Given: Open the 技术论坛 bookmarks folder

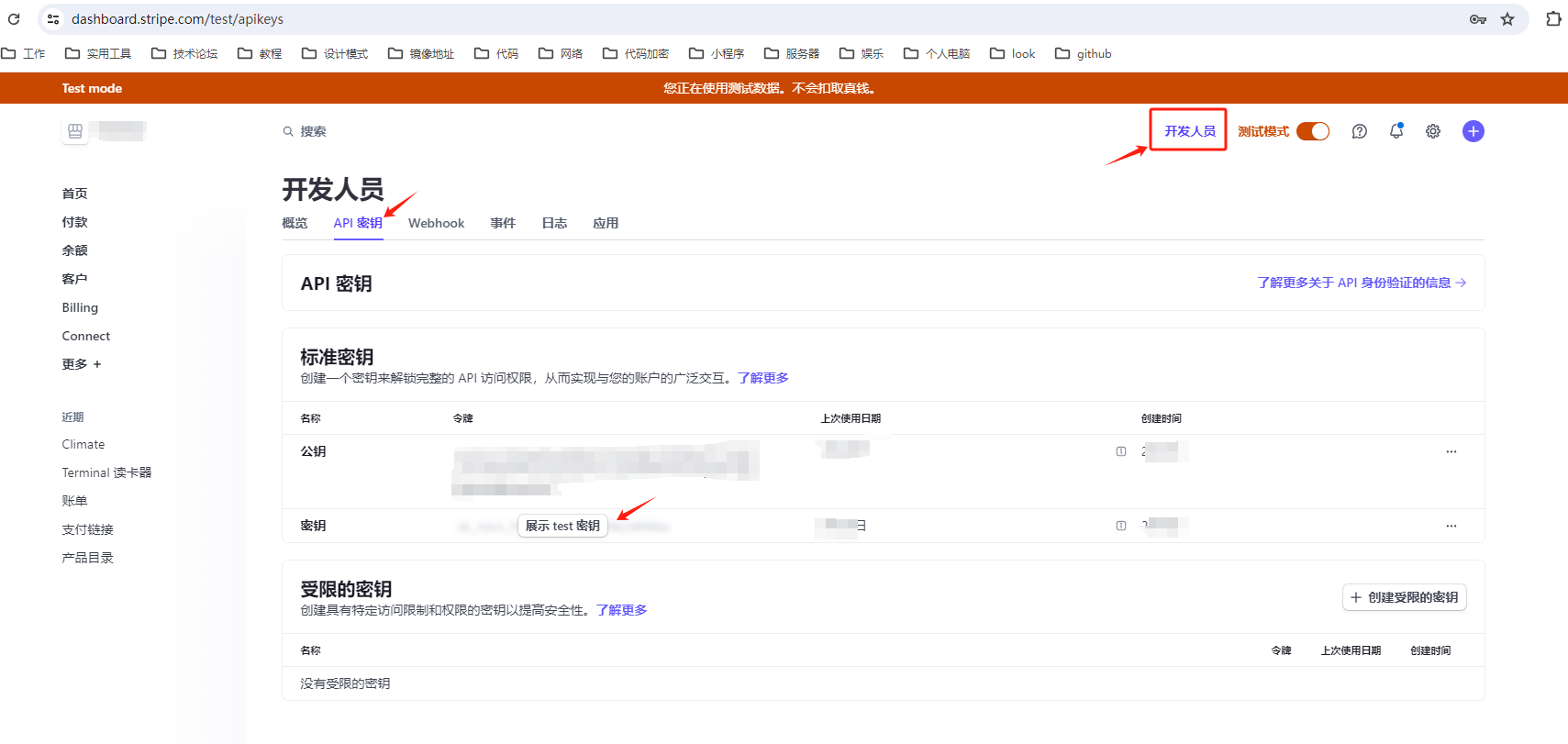Looking at the screenshot, I should [184, 53].
